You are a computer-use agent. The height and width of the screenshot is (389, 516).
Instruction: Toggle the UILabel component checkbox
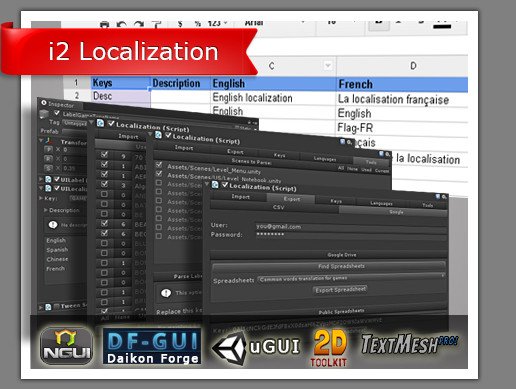[x=57, y=179]
